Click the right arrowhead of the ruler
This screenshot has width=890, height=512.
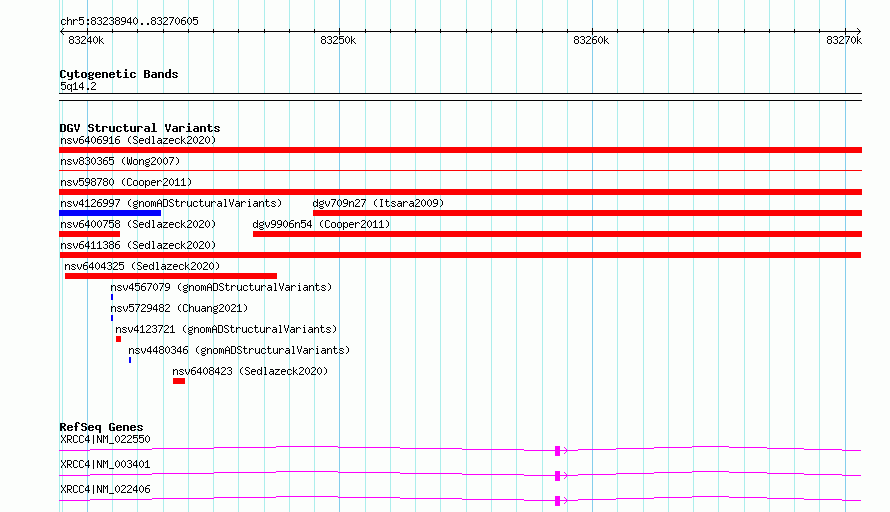859,32
